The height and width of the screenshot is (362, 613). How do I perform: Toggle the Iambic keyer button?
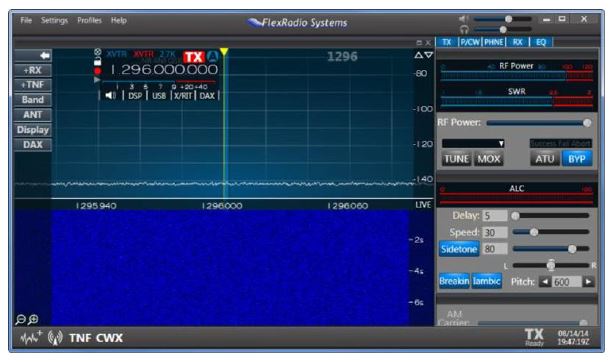(x=486, y=281)
